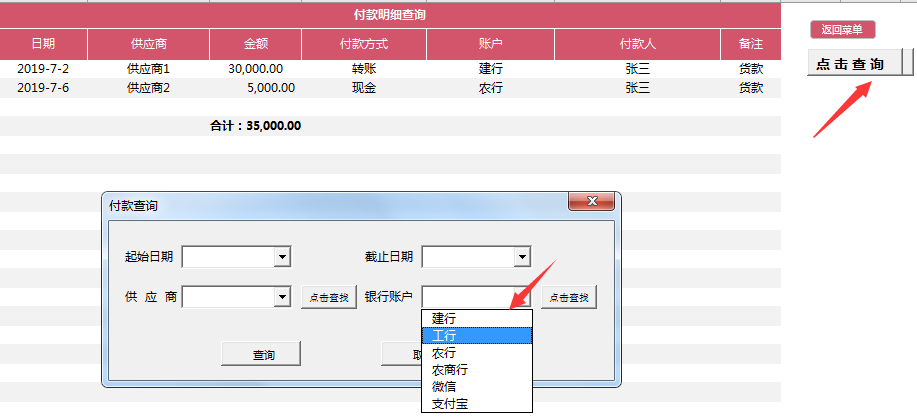Click into the 起始日期 input field
Screen dimensions: 917x418
[228, 257]
